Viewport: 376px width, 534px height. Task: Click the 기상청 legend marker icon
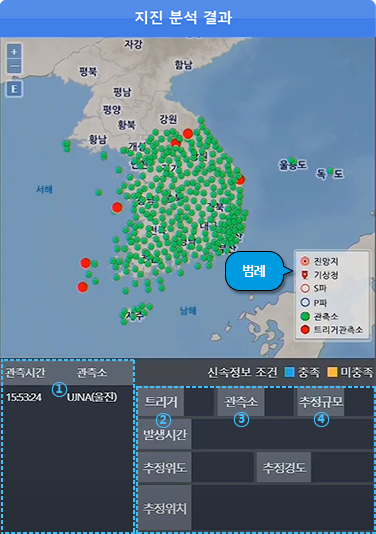pos(305,275)
